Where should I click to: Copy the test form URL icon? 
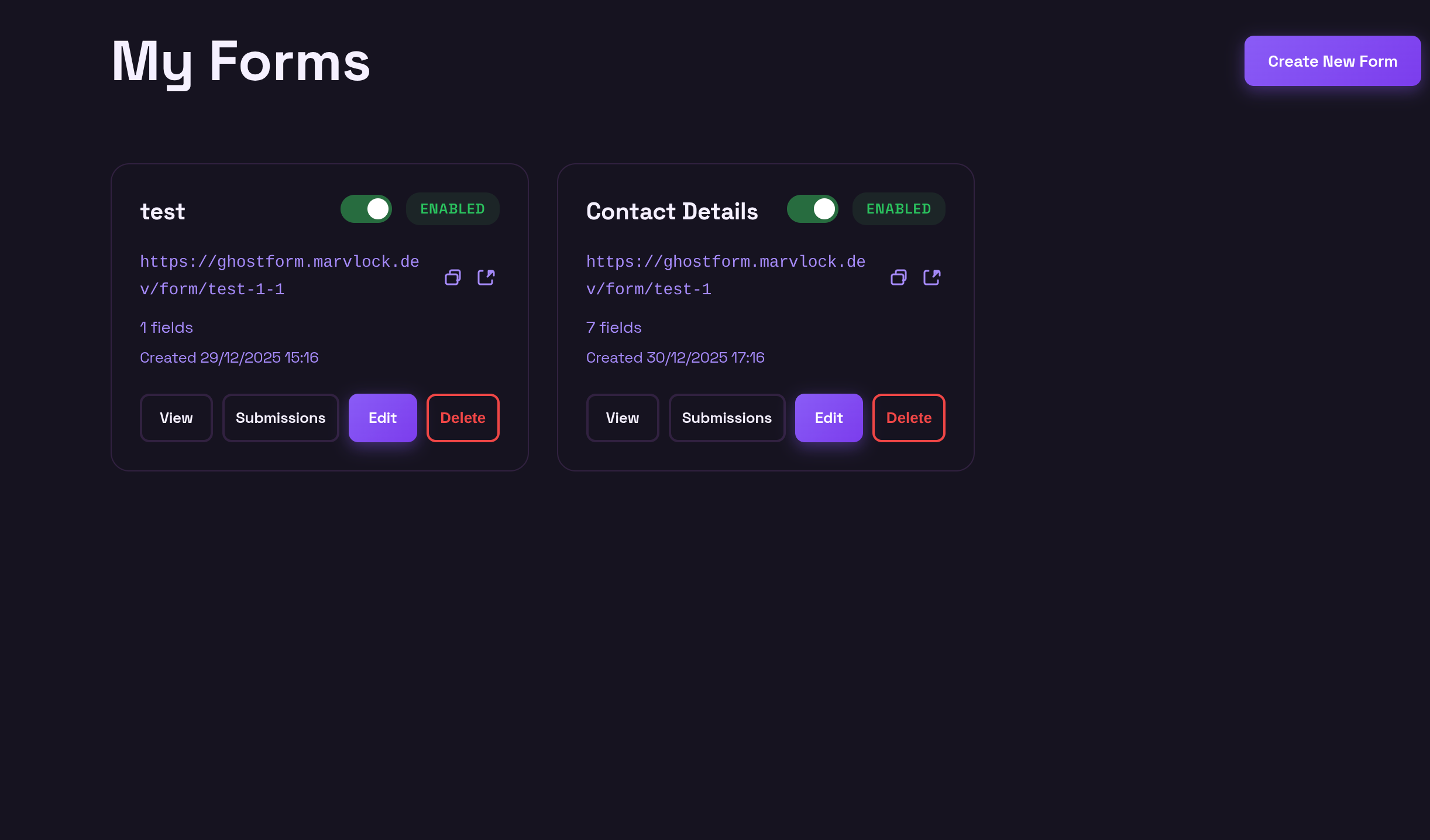click(x=452, y=277)
